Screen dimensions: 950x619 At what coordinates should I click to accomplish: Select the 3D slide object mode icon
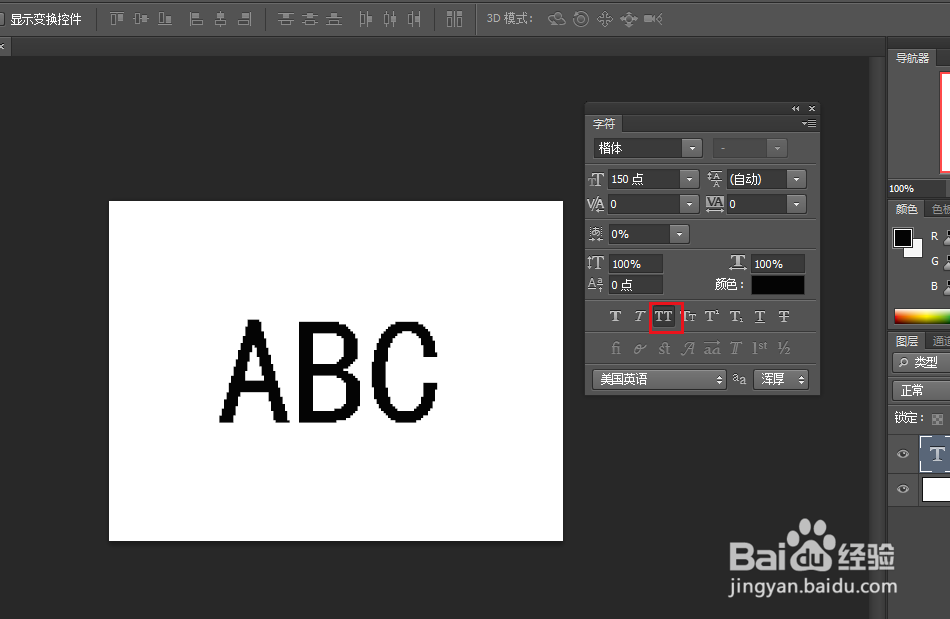tap(629, 19)
